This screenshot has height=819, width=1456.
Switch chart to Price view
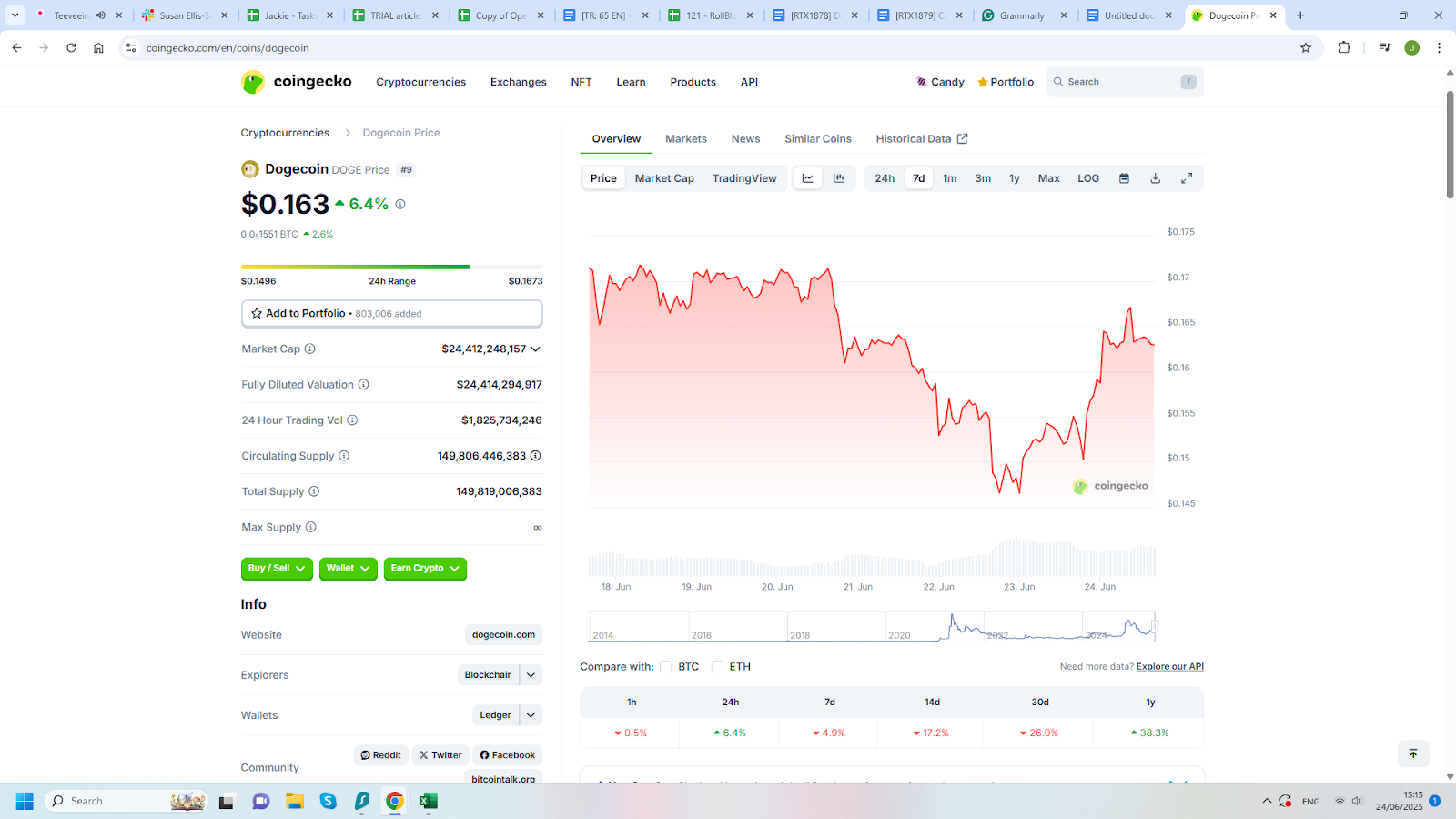point(603,178)
